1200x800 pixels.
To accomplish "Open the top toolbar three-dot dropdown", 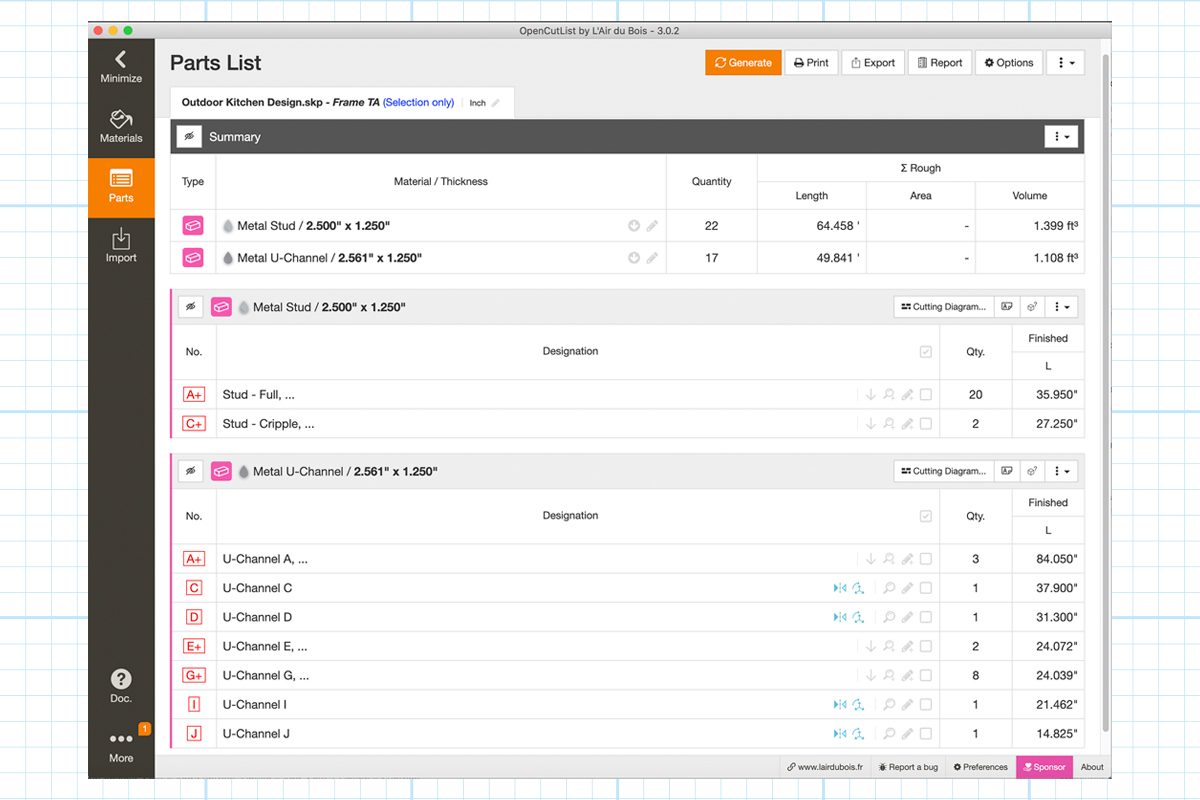I will [x=1066, y=63].
